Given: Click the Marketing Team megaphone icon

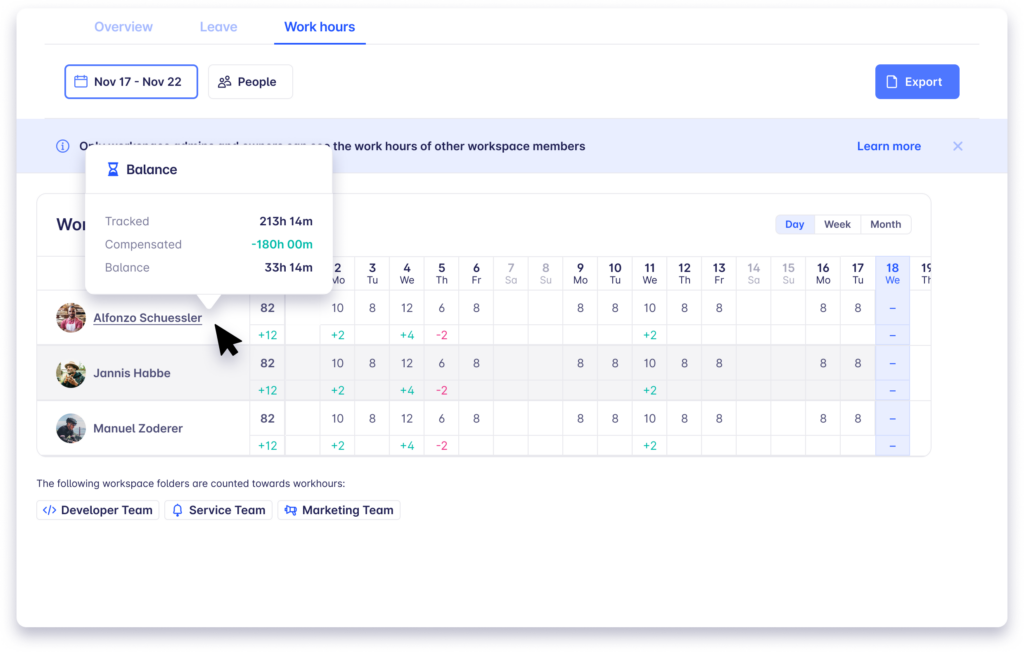Looking at the screenshot, I should [290, 510].
